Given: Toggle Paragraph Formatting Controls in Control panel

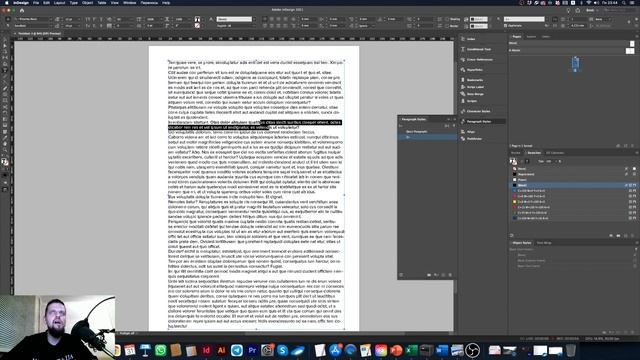Looking at the screenshot, I should click(7, 26).
